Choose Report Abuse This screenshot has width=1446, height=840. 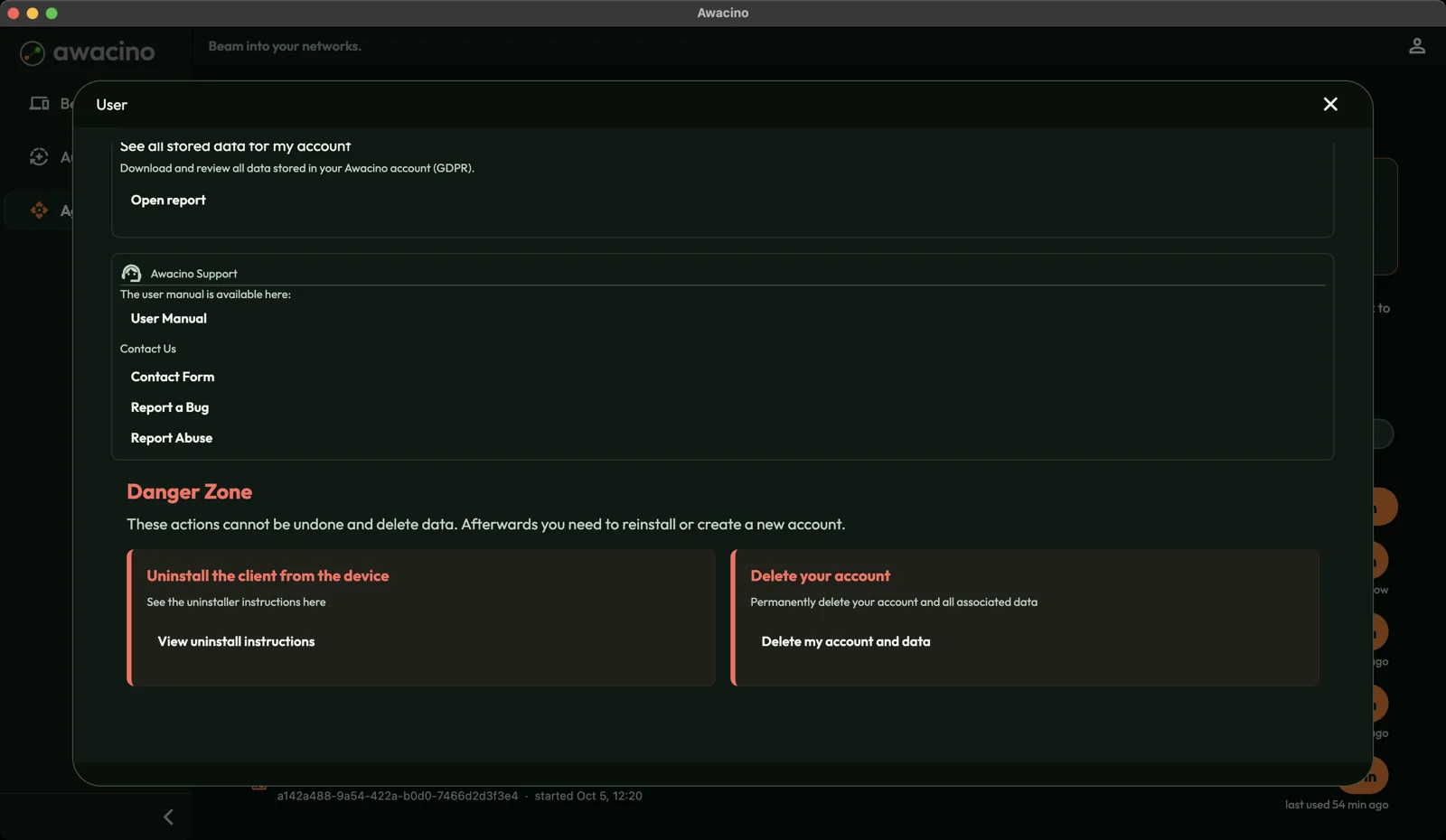point(172,438)
